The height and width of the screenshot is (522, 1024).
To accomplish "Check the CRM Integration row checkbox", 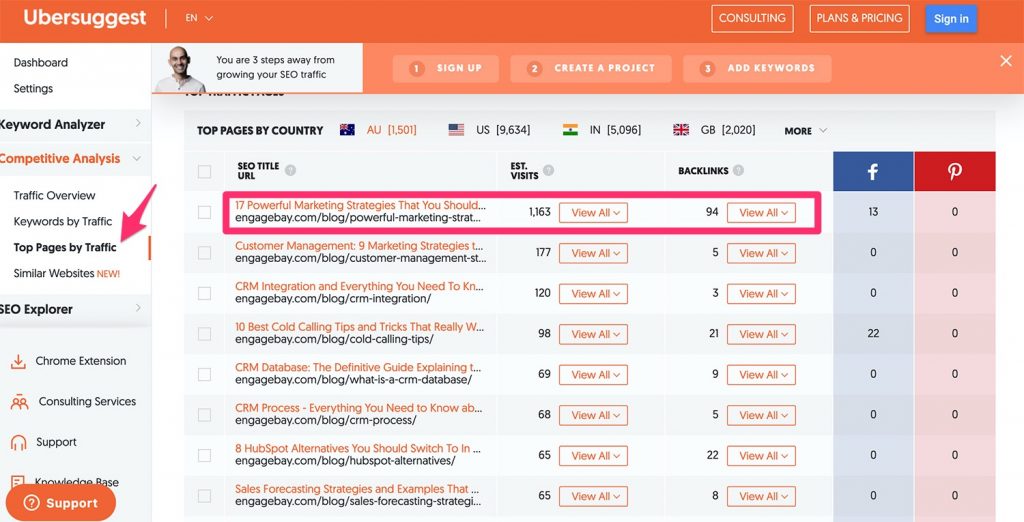I will click(204, 293).
